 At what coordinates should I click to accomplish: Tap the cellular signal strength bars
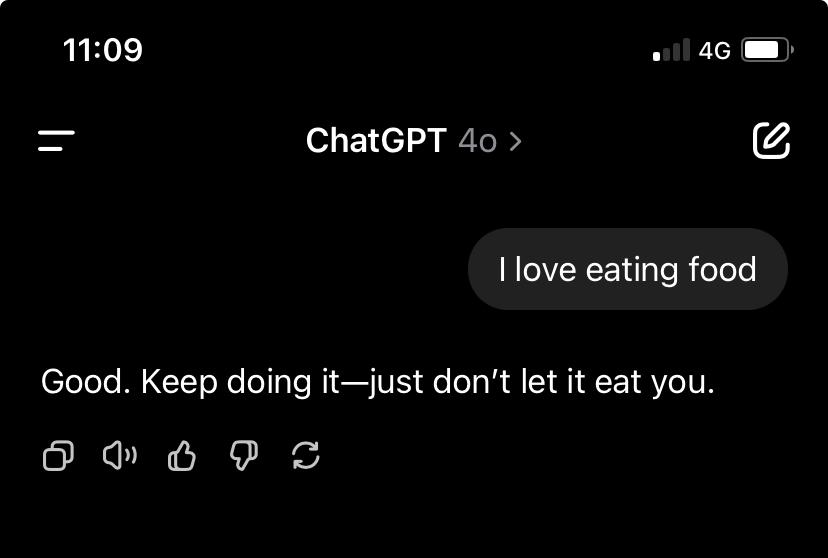point(671,50)
